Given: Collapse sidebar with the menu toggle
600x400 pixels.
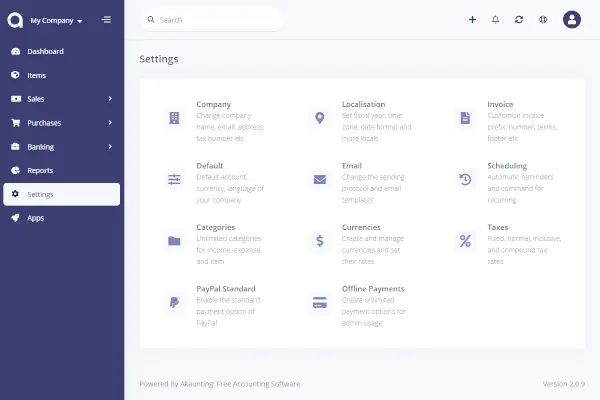Looking at the screenshot, I should [x=106, y=20].
